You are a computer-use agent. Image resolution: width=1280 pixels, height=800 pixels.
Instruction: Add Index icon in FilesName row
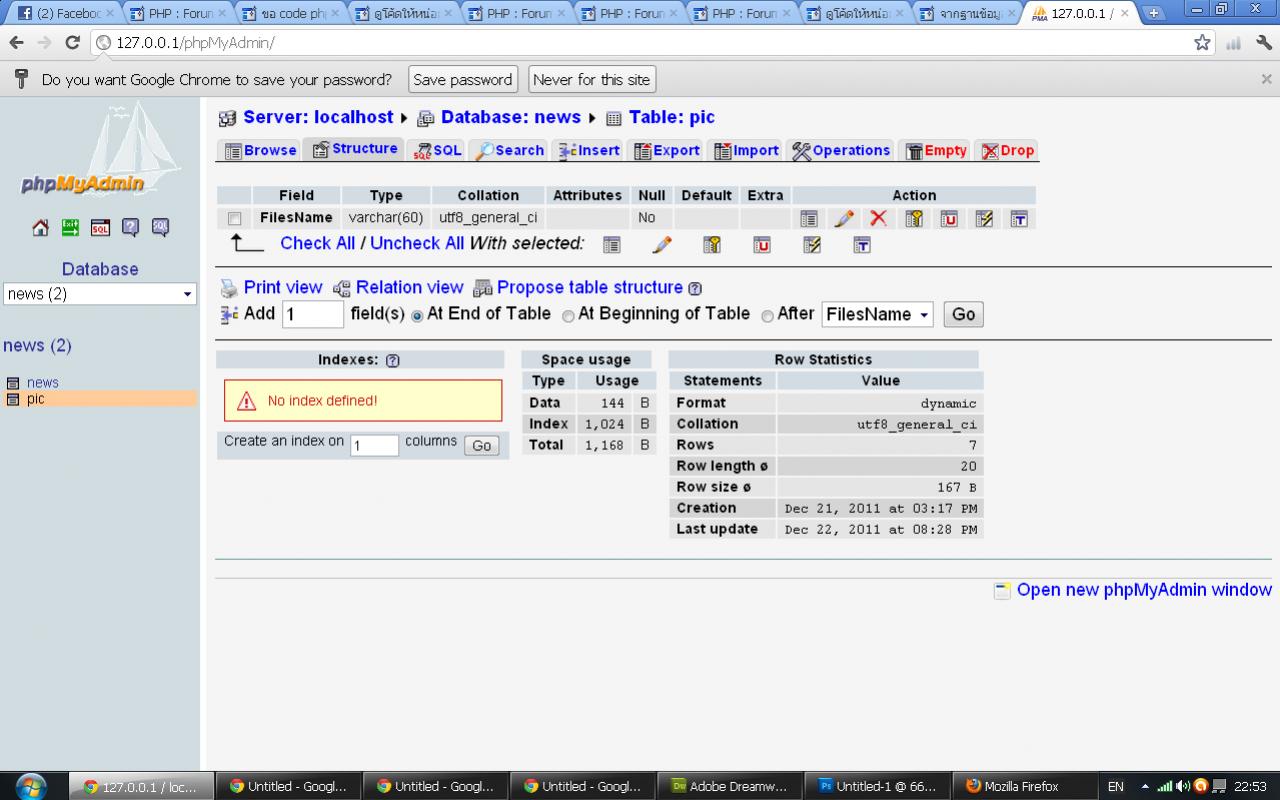(x=984, y=218)
